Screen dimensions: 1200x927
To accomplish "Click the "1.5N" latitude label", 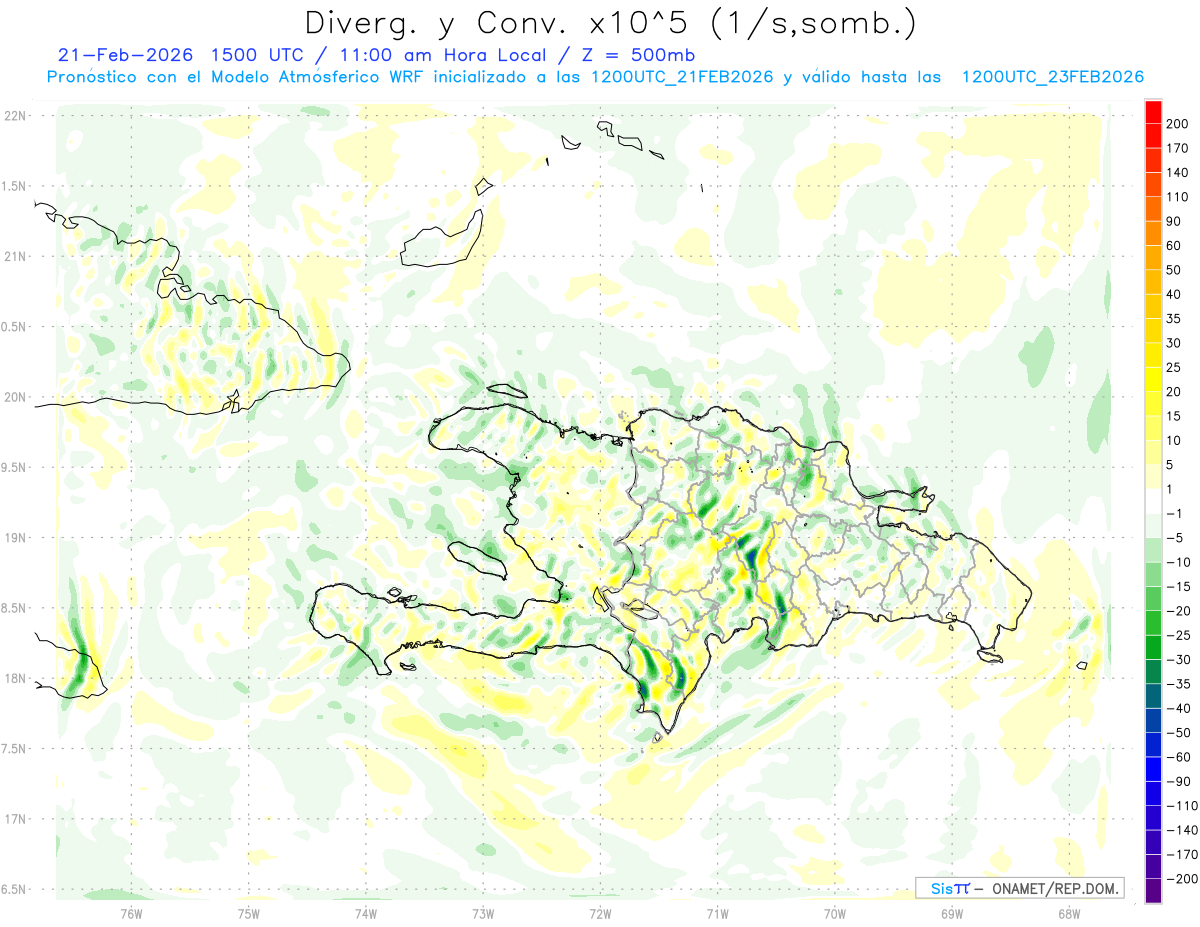I will point(14,186).
